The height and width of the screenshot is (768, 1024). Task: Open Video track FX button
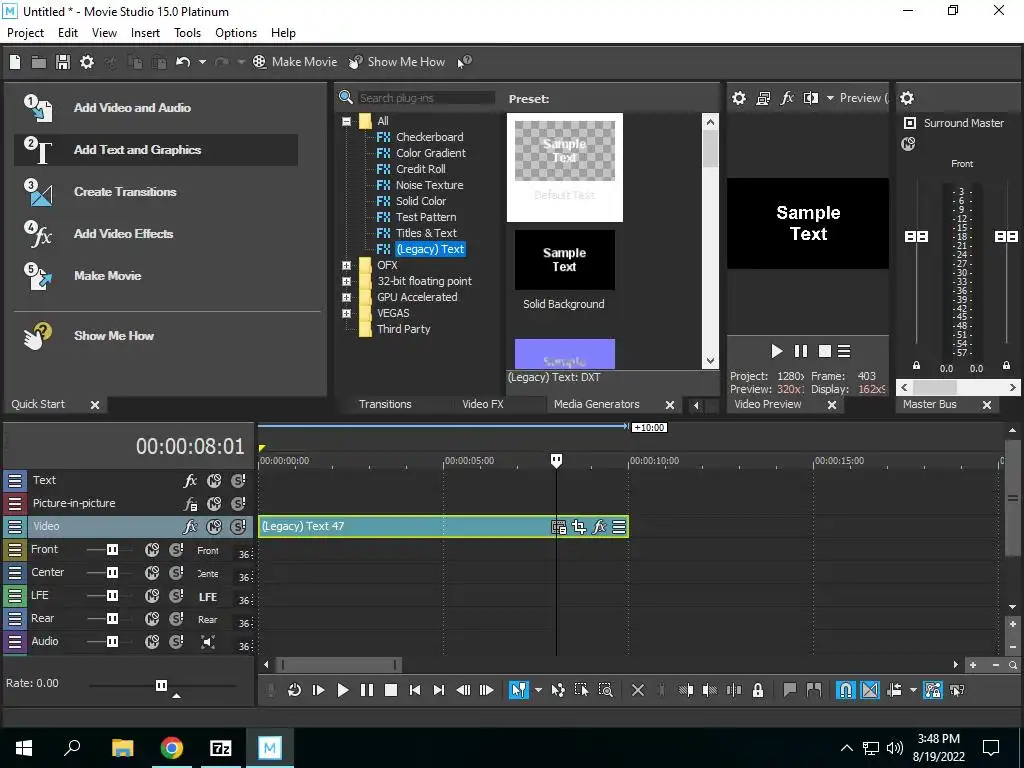click(x=190, y=526)
